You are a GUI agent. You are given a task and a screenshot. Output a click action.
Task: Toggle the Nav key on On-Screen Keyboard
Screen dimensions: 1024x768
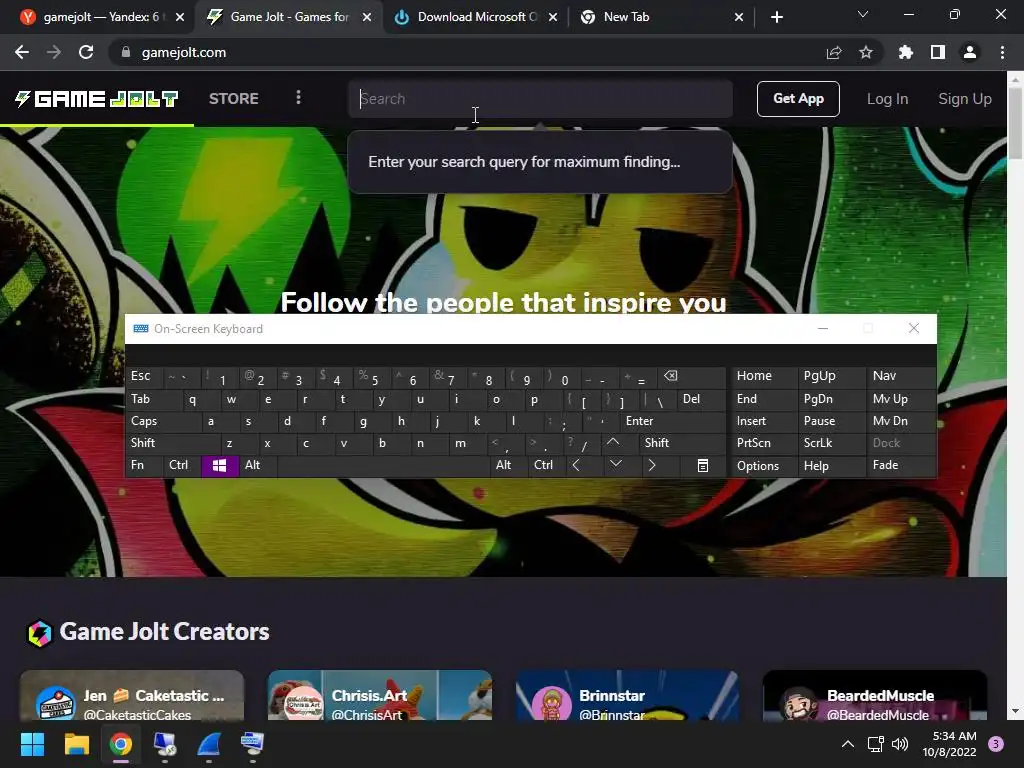[x=900, y=376]
